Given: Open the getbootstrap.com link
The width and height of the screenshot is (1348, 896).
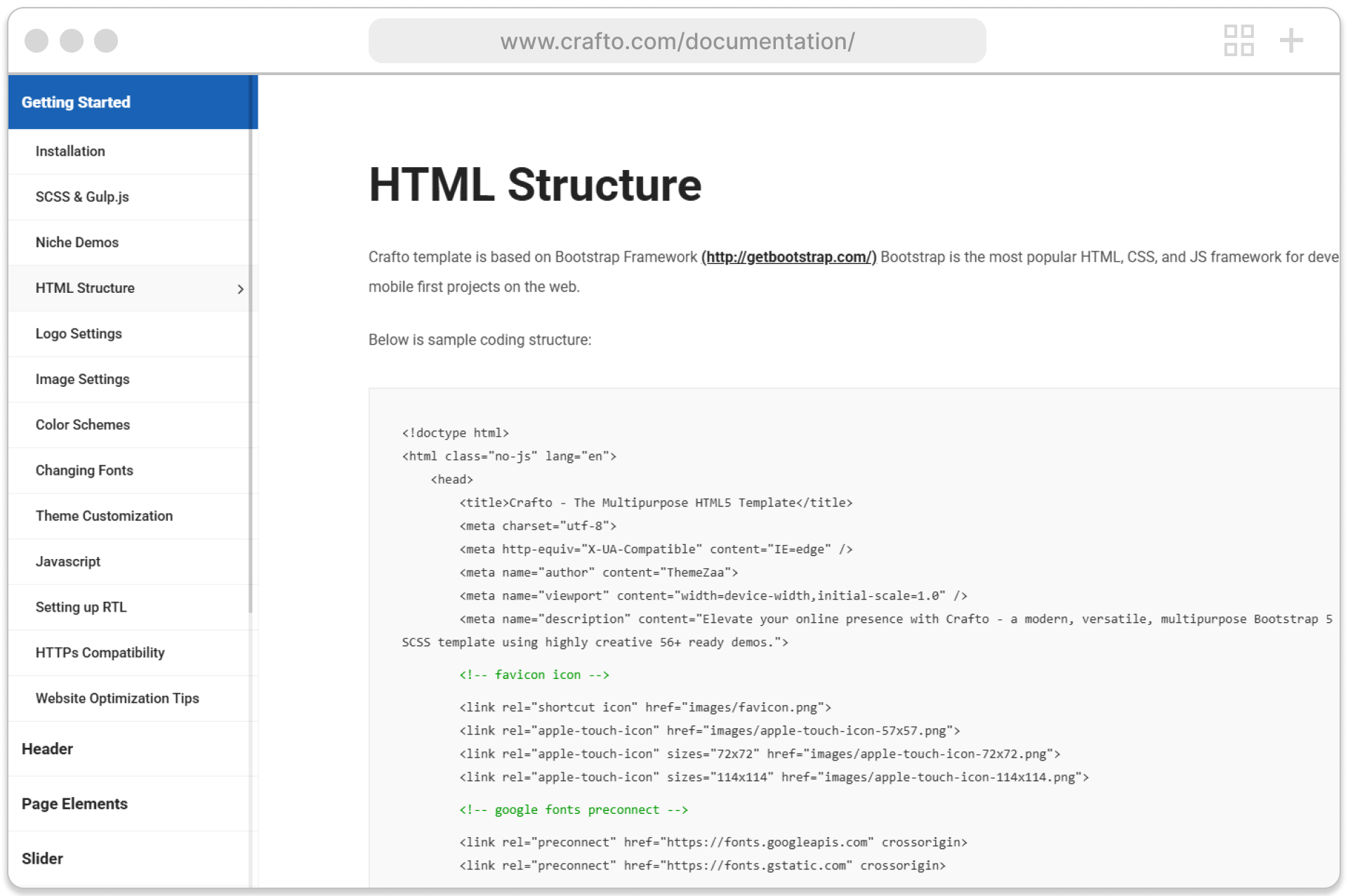Looking at the screenshot, I should (788, 257).
